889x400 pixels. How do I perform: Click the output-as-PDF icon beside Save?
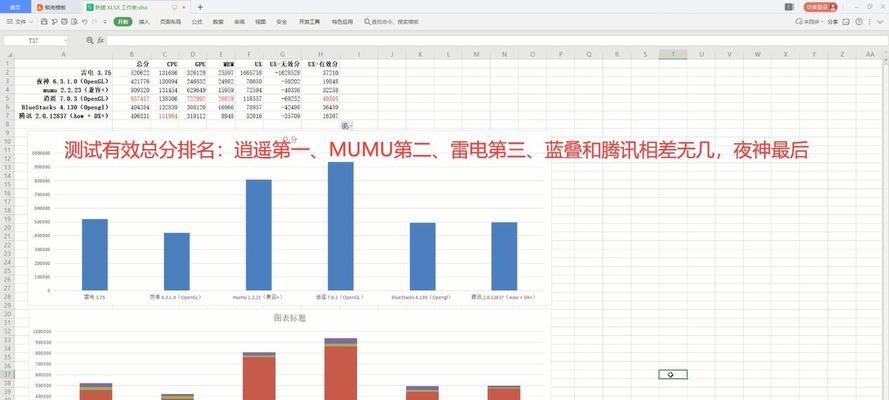(54, 22)
